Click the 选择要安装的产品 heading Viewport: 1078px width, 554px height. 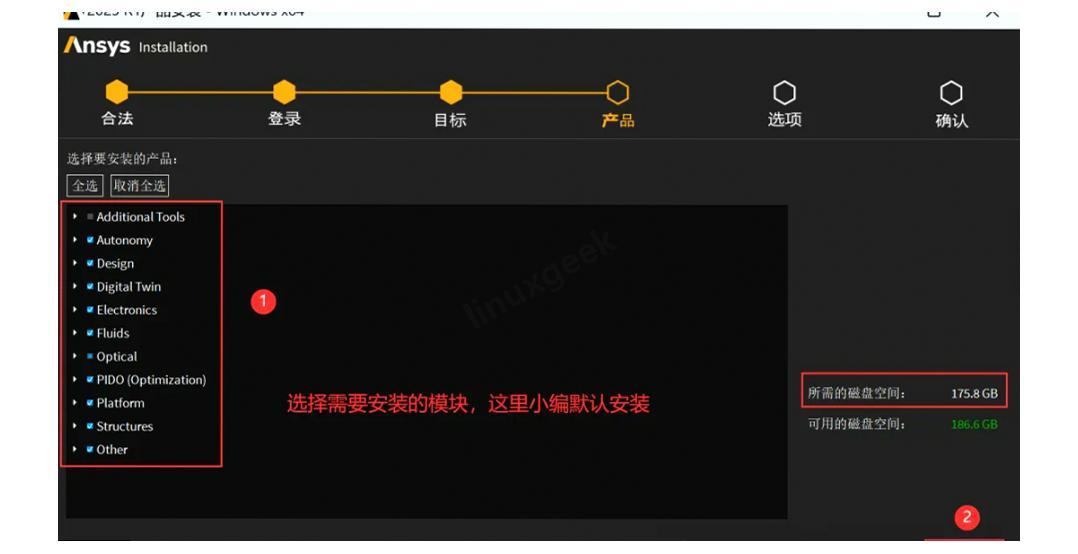[x=122, y=159]
